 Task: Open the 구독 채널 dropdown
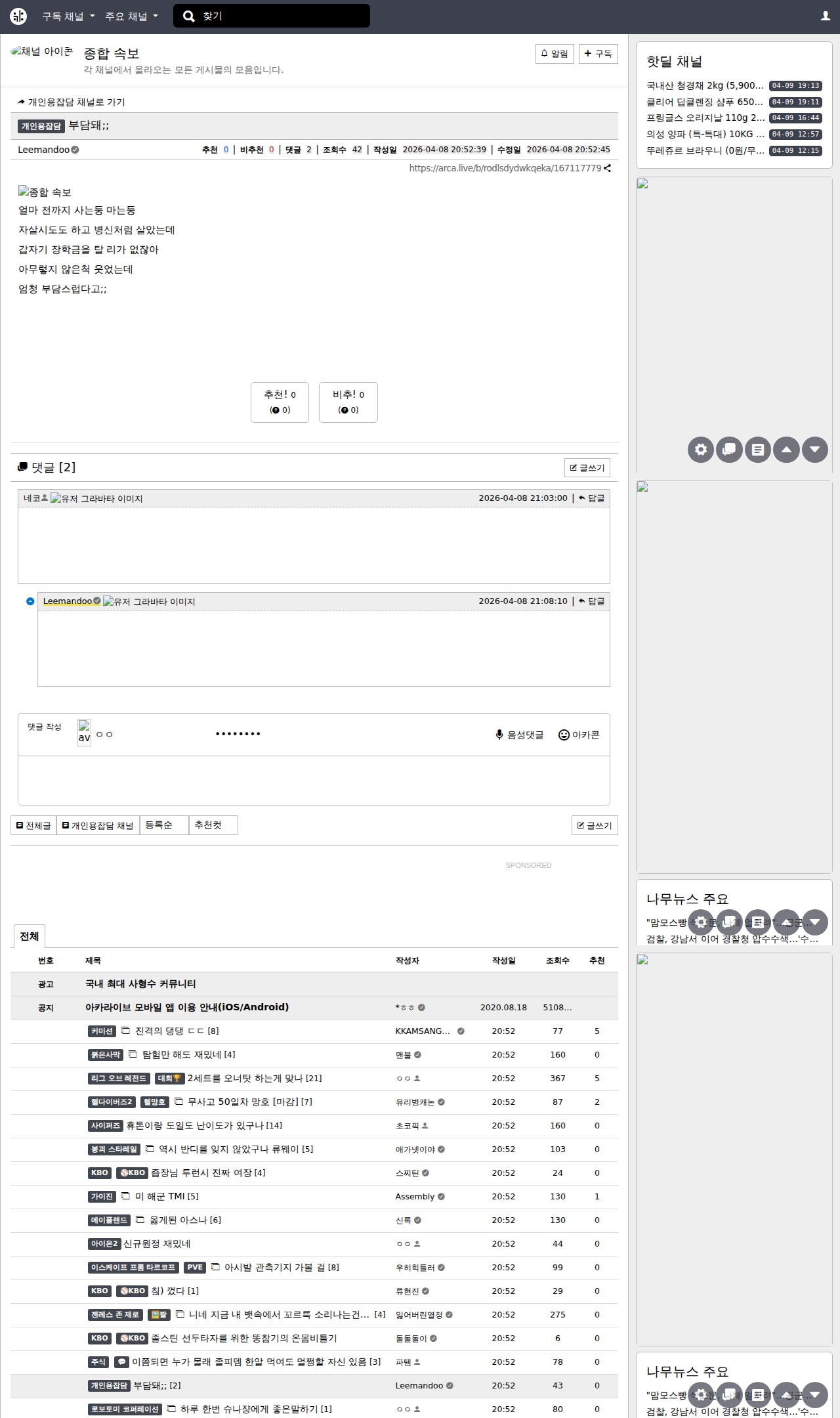68,16
